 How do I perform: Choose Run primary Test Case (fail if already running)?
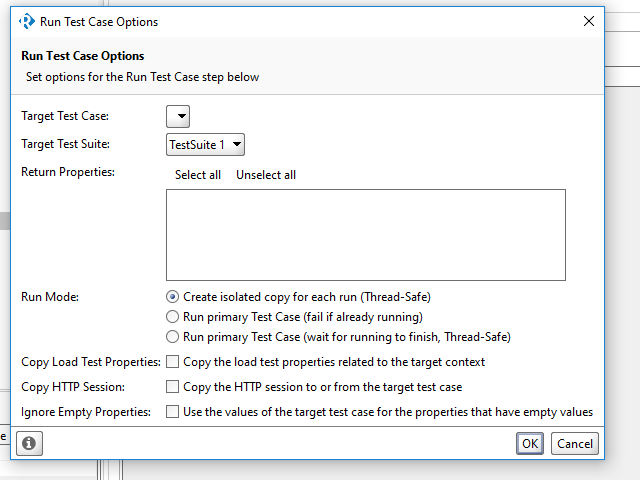pyautogui.click(x=173, y=317)
